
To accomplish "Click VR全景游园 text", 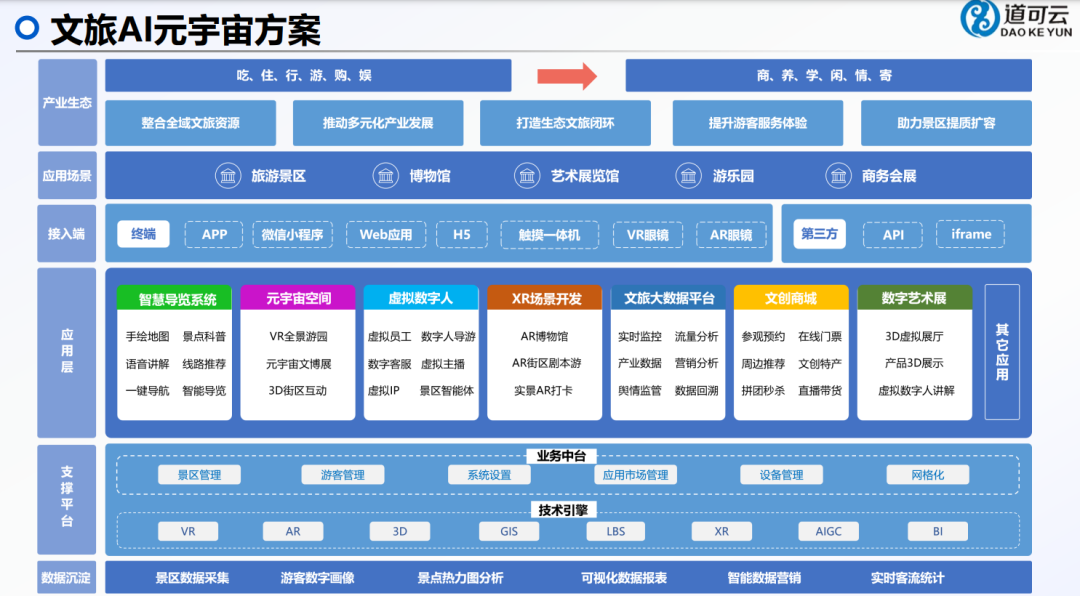I will 298,336.
